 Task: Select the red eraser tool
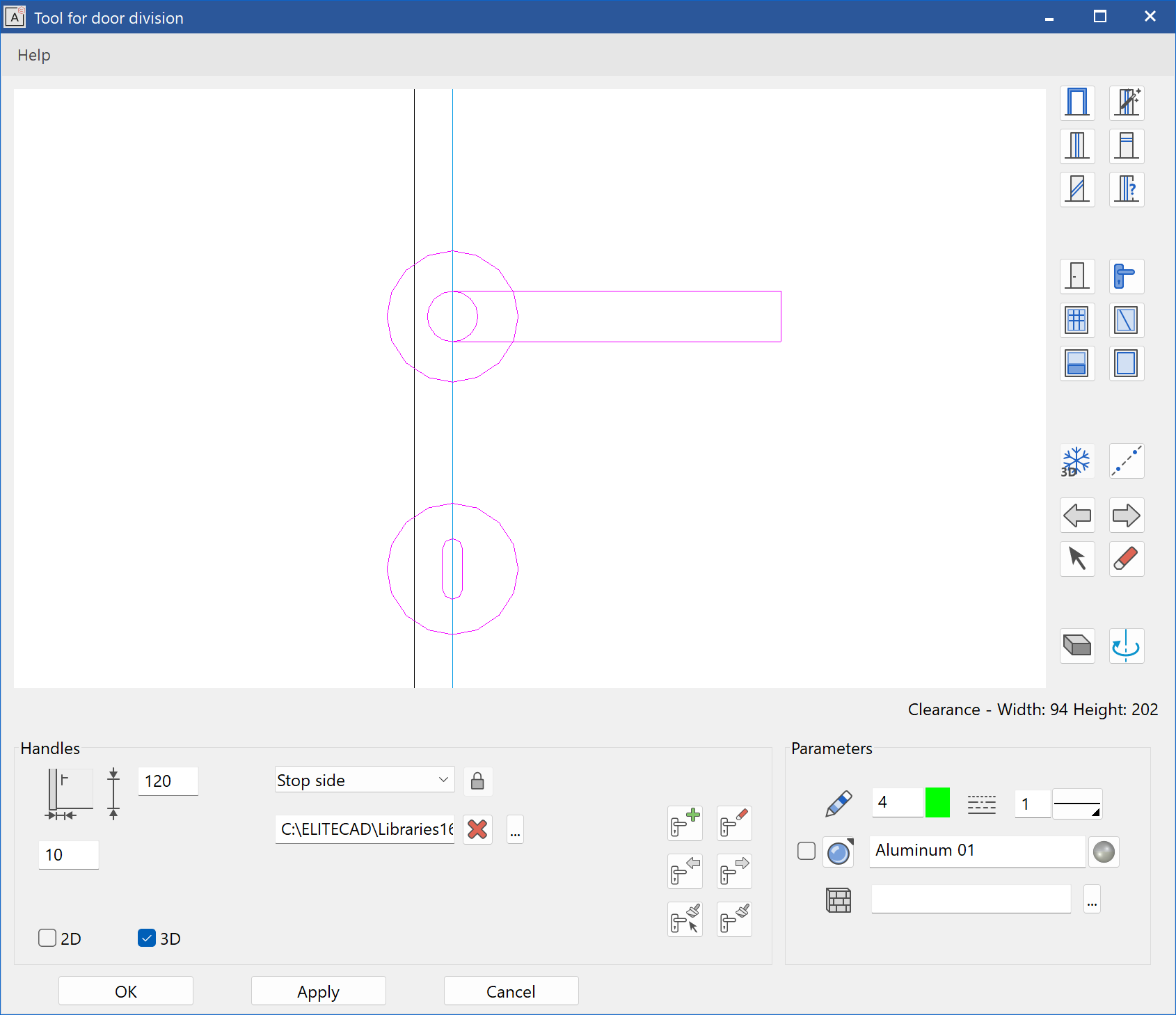1127,559
